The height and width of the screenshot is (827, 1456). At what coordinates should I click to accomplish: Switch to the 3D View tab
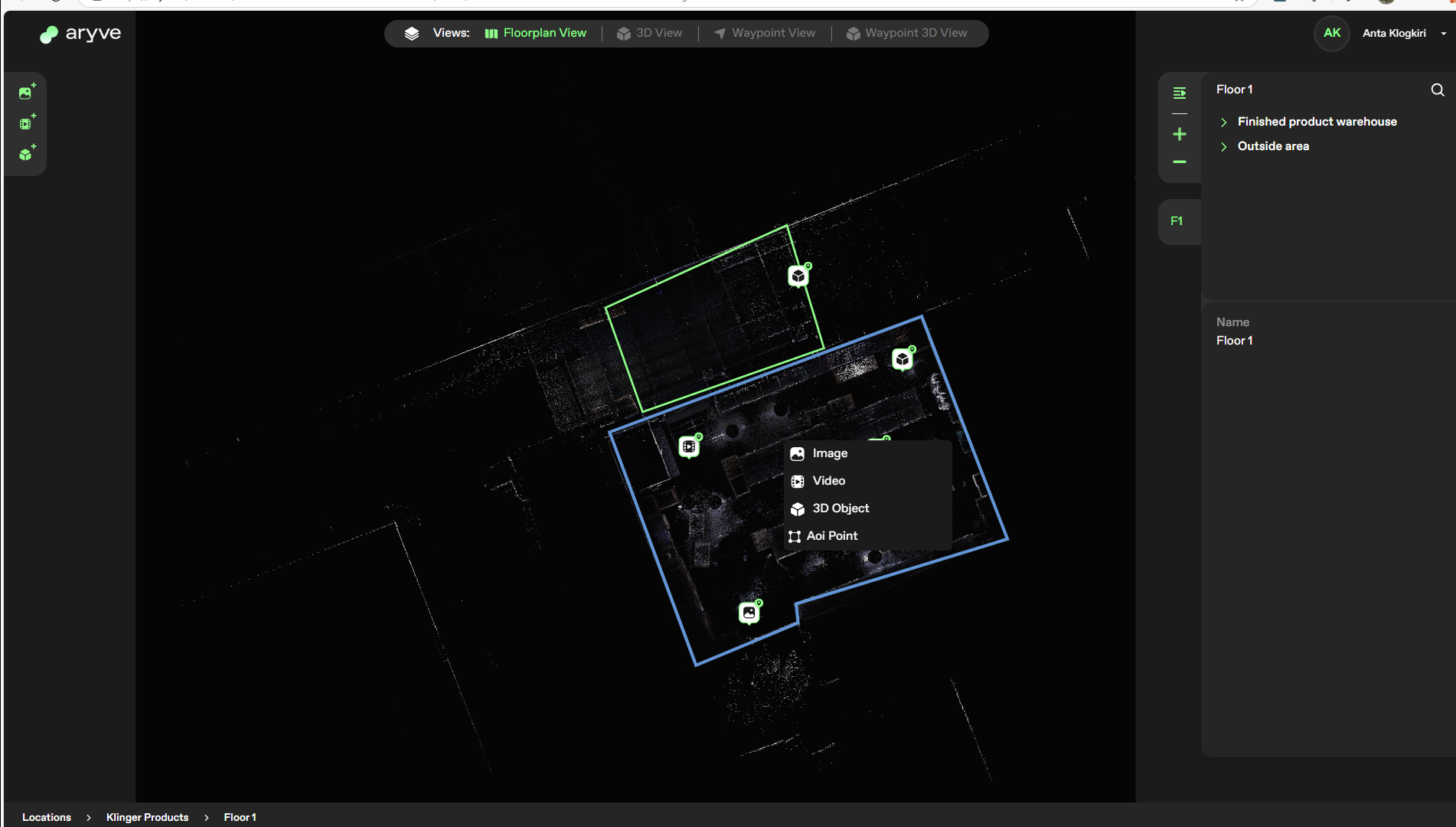coord(649,34)
